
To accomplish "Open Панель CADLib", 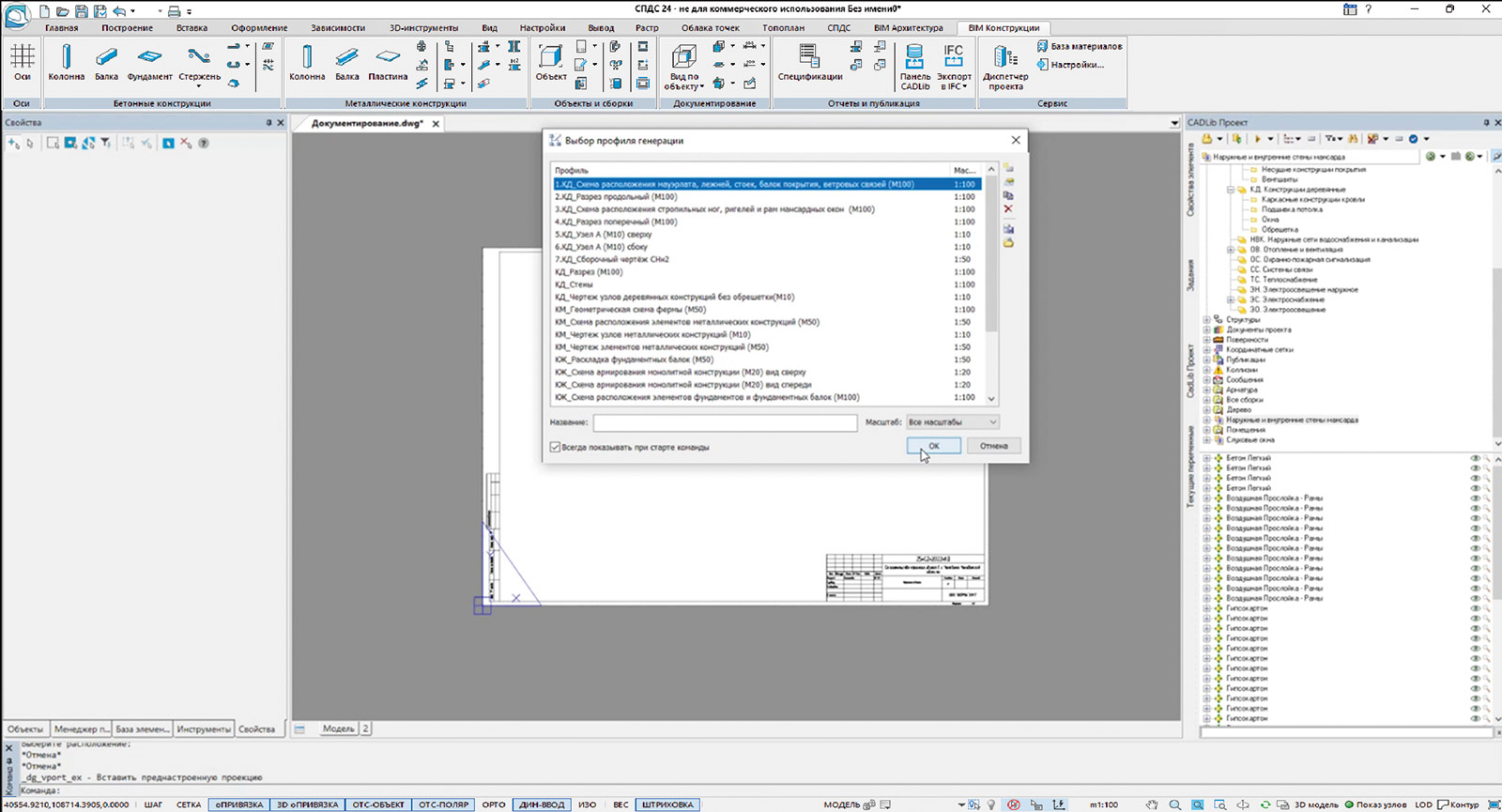I will pos(915,67).
